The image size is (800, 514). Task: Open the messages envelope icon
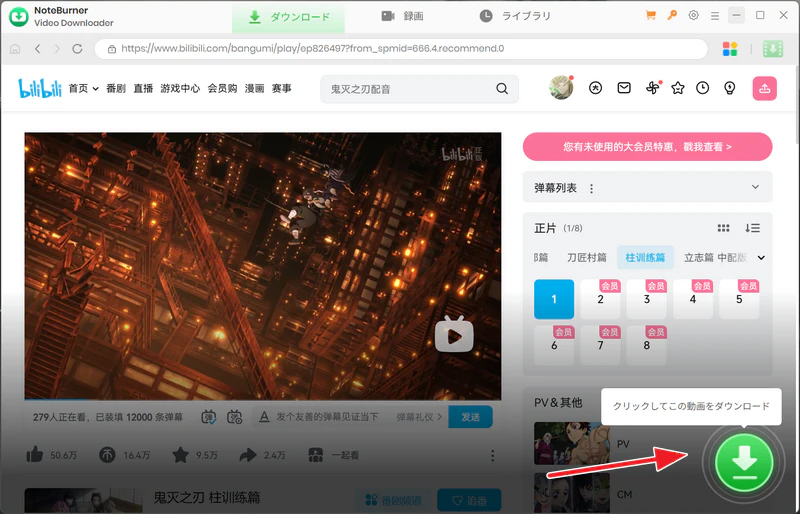[x=624, y=88]
